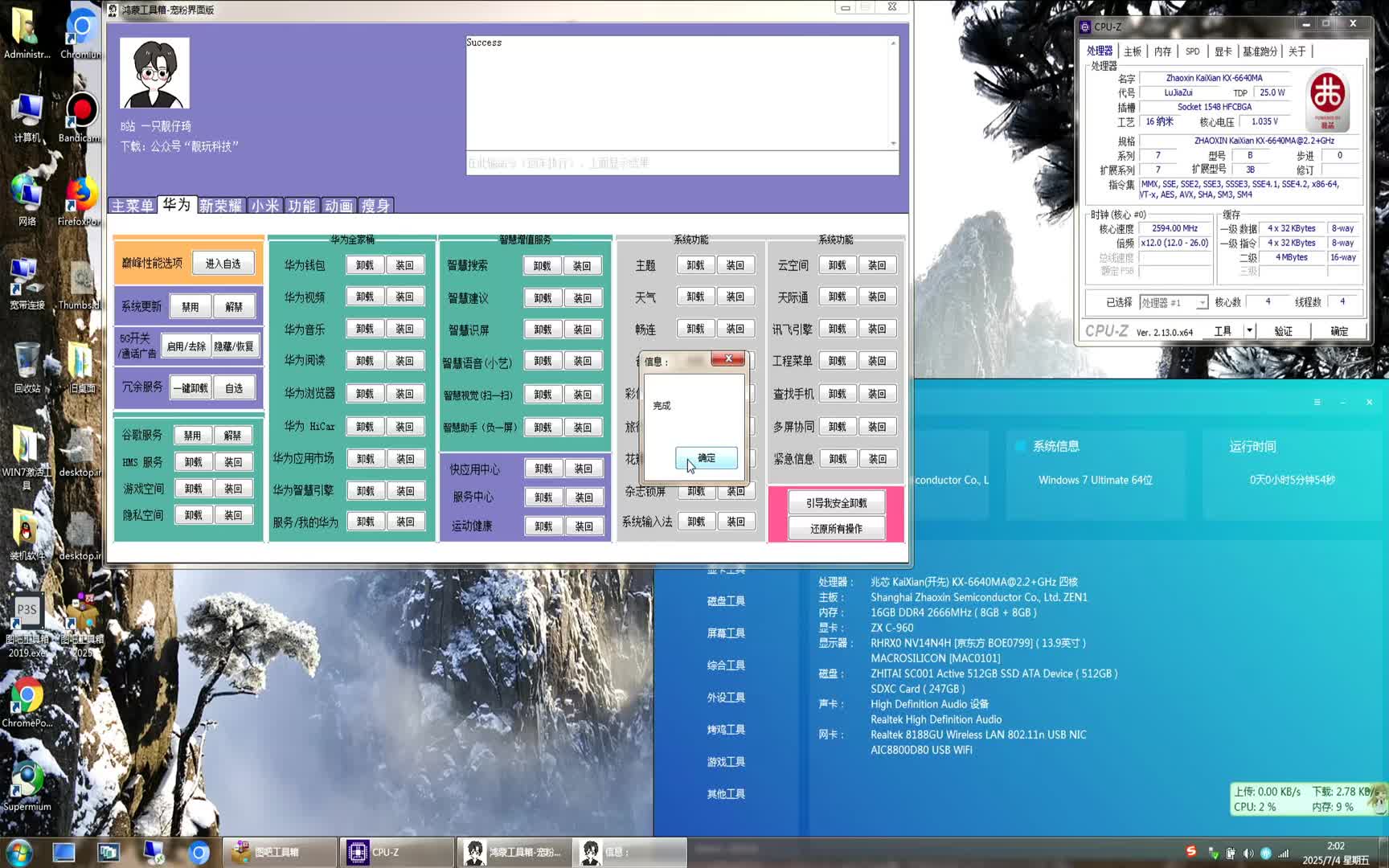
Task: Open the 工具 dropdown arrow in CPU-Z
Action: click(1249, 330)
